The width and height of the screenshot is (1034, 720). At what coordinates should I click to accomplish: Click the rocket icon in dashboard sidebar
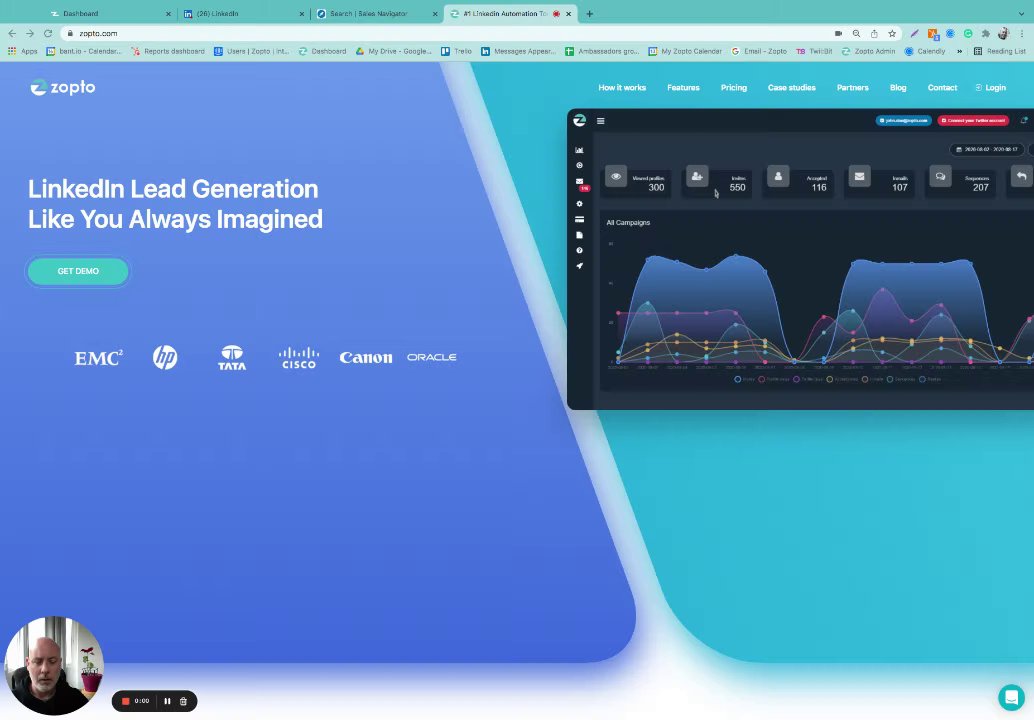click(x=579, y=266)
